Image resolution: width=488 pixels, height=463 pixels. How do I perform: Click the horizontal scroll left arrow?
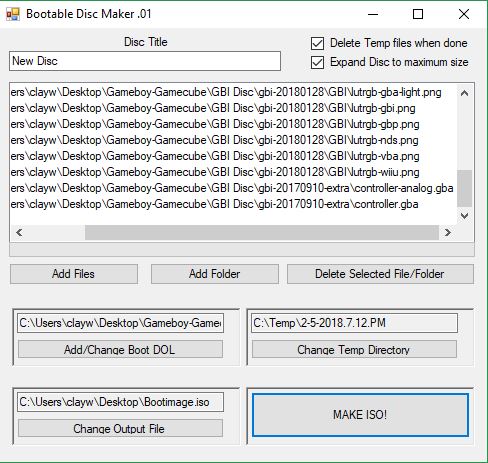click(x=19, y=232)
